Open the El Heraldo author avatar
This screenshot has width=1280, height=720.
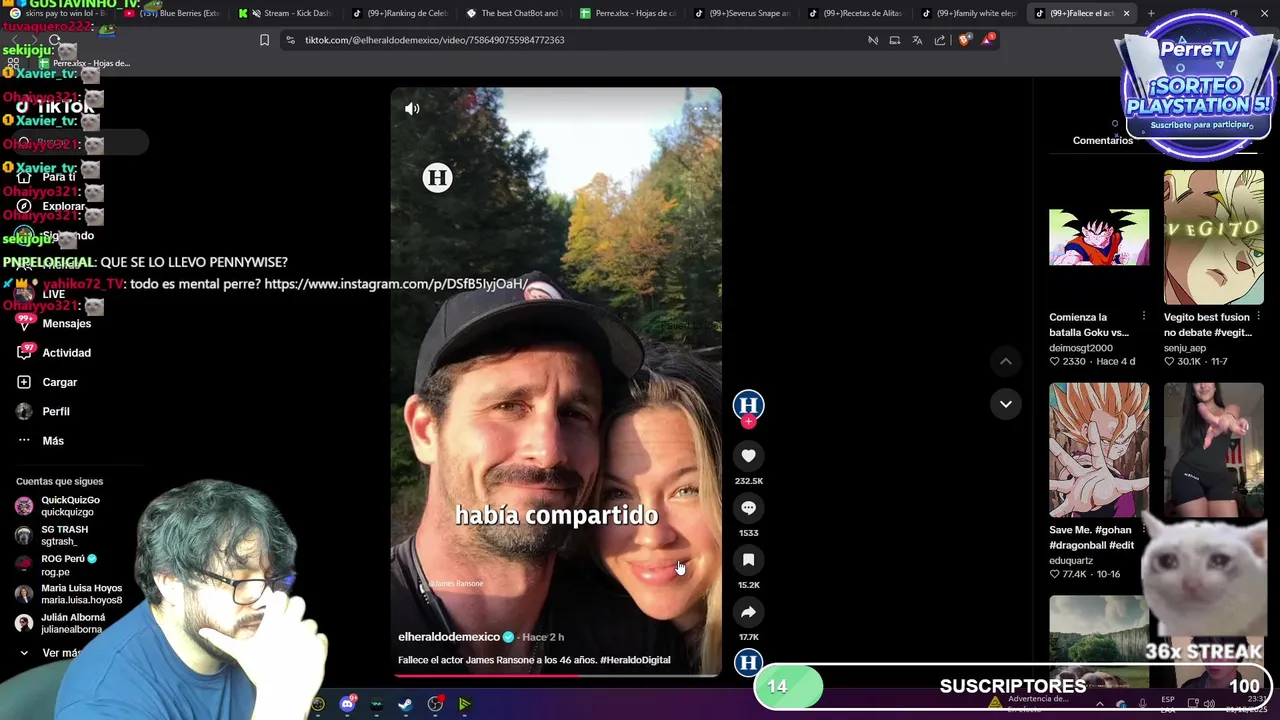pos(748,404)
